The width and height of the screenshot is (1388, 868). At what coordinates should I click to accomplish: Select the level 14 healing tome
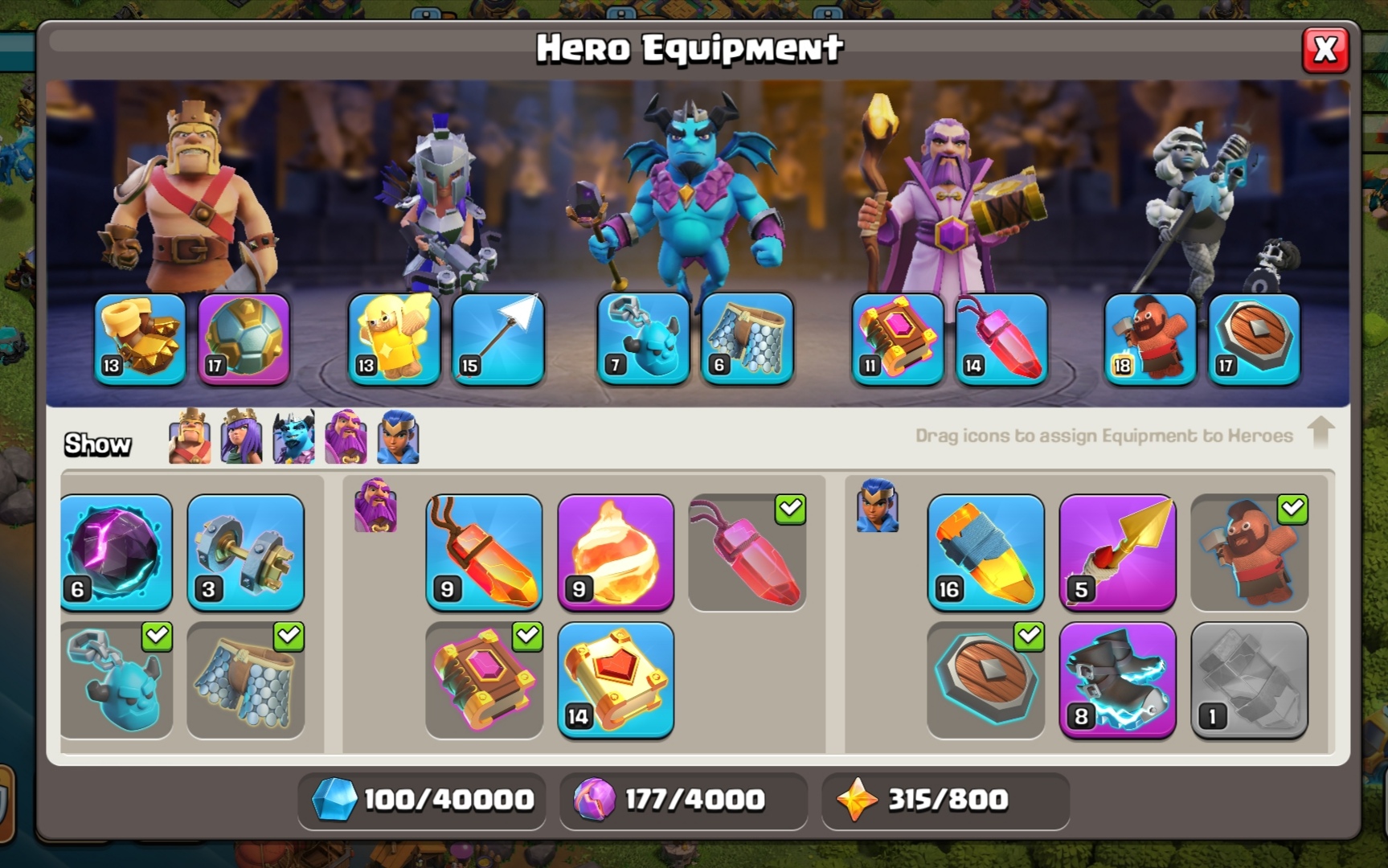pos(616,681)
